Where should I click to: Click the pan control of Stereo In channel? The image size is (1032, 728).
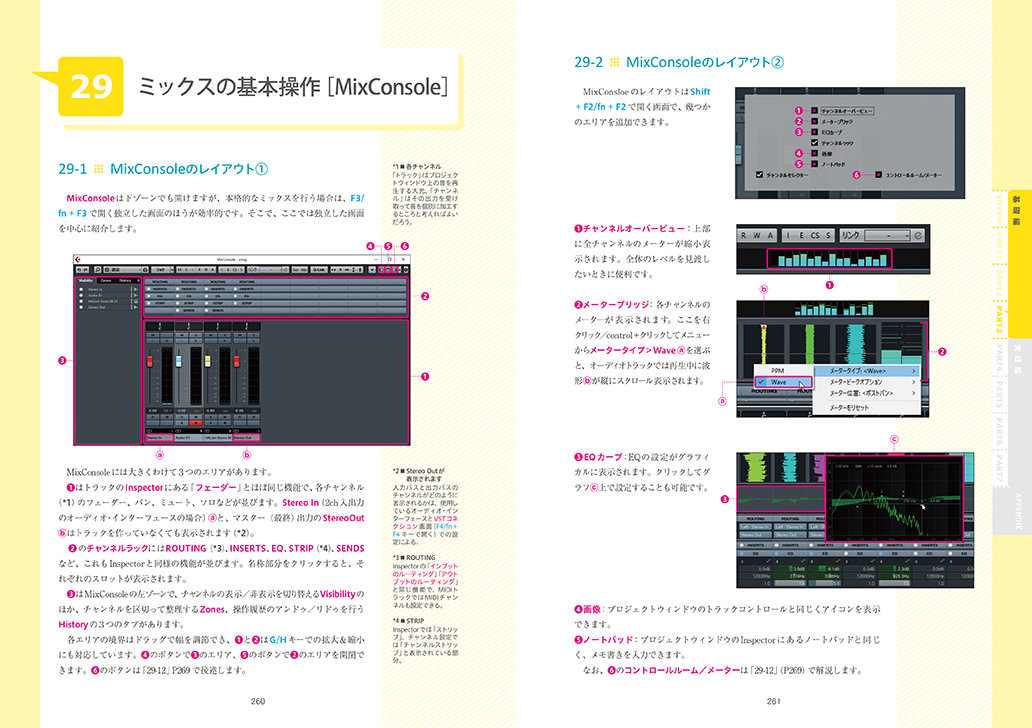(160, 326)
